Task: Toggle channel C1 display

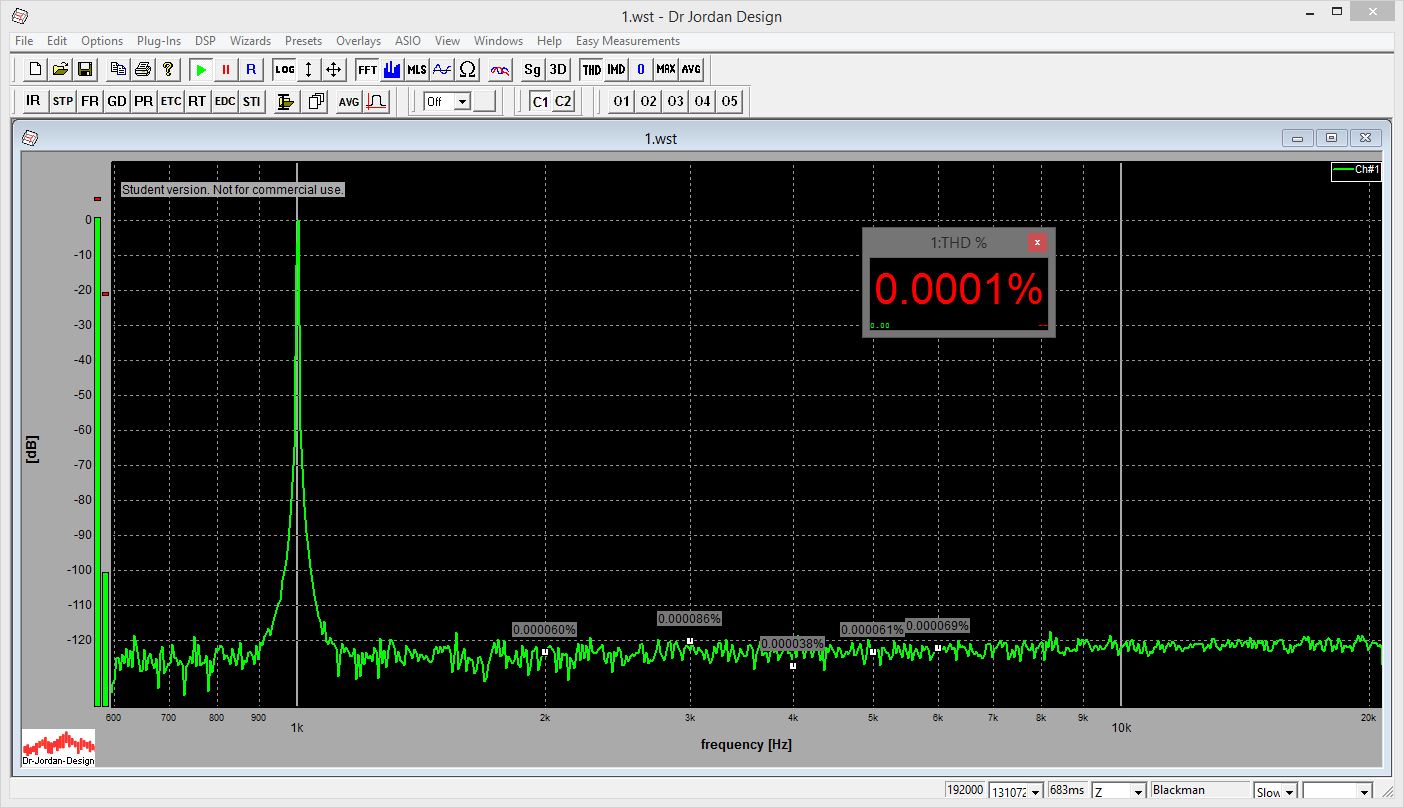Action: (540, 101)
